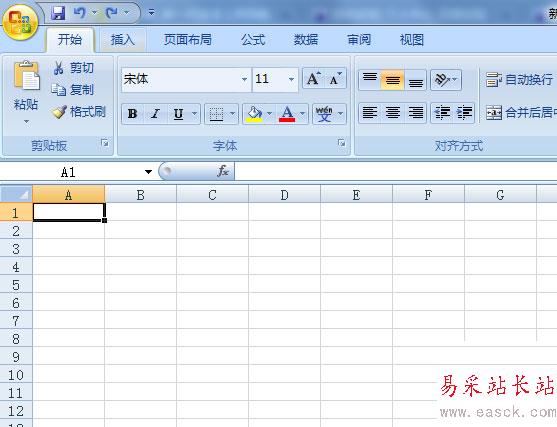The image size is (557, 427).
Task: Customize the quick access toolbar dropdown
Action: pyautogui.click(x=152, y=13)
